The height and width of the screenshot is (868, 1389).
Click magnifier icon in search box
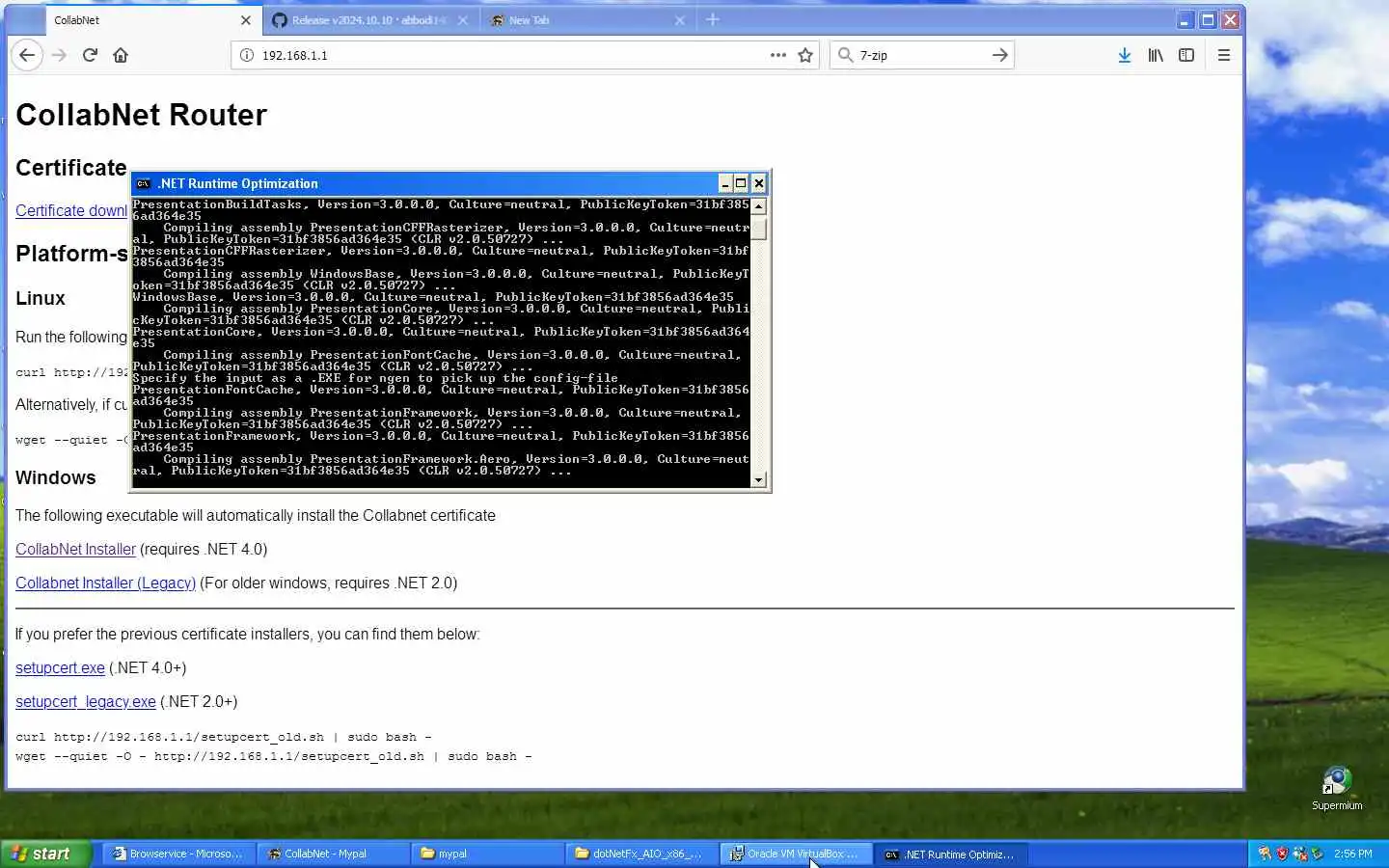pyautogui.click(x=846, y=55)
